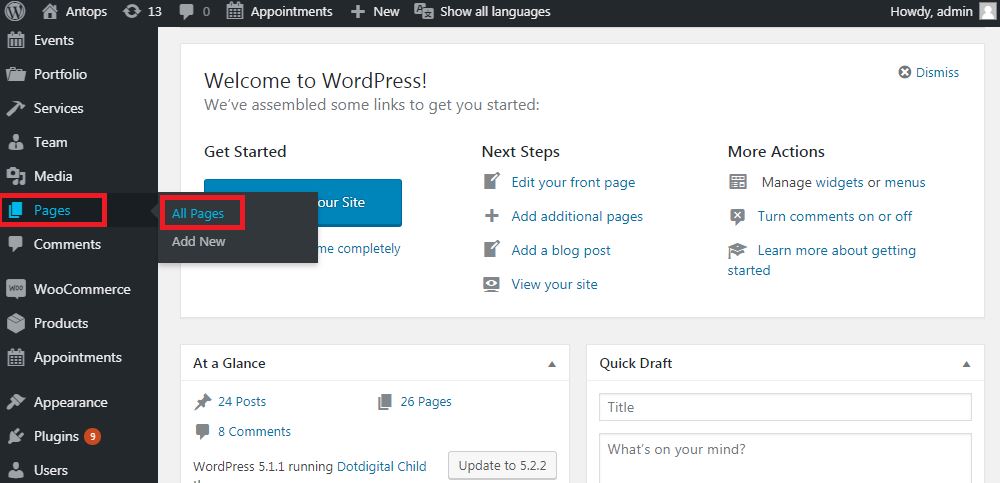Click the Media icon in sidebar
This screenshot has height=483, width=1000.
(x=16, y=176)
